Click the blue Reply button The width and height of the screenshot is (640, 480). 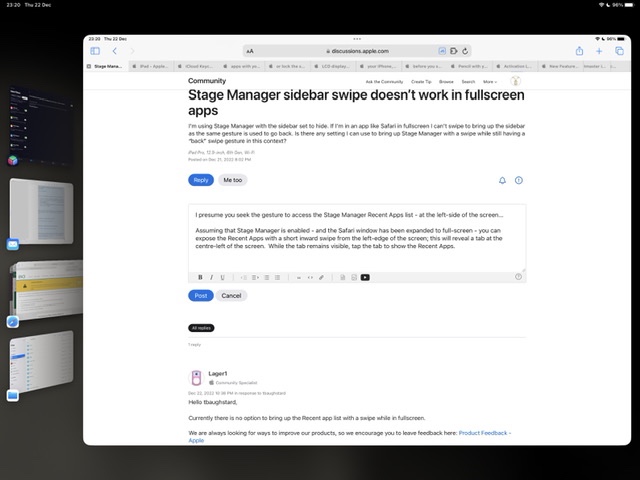(x=201, y=180)
